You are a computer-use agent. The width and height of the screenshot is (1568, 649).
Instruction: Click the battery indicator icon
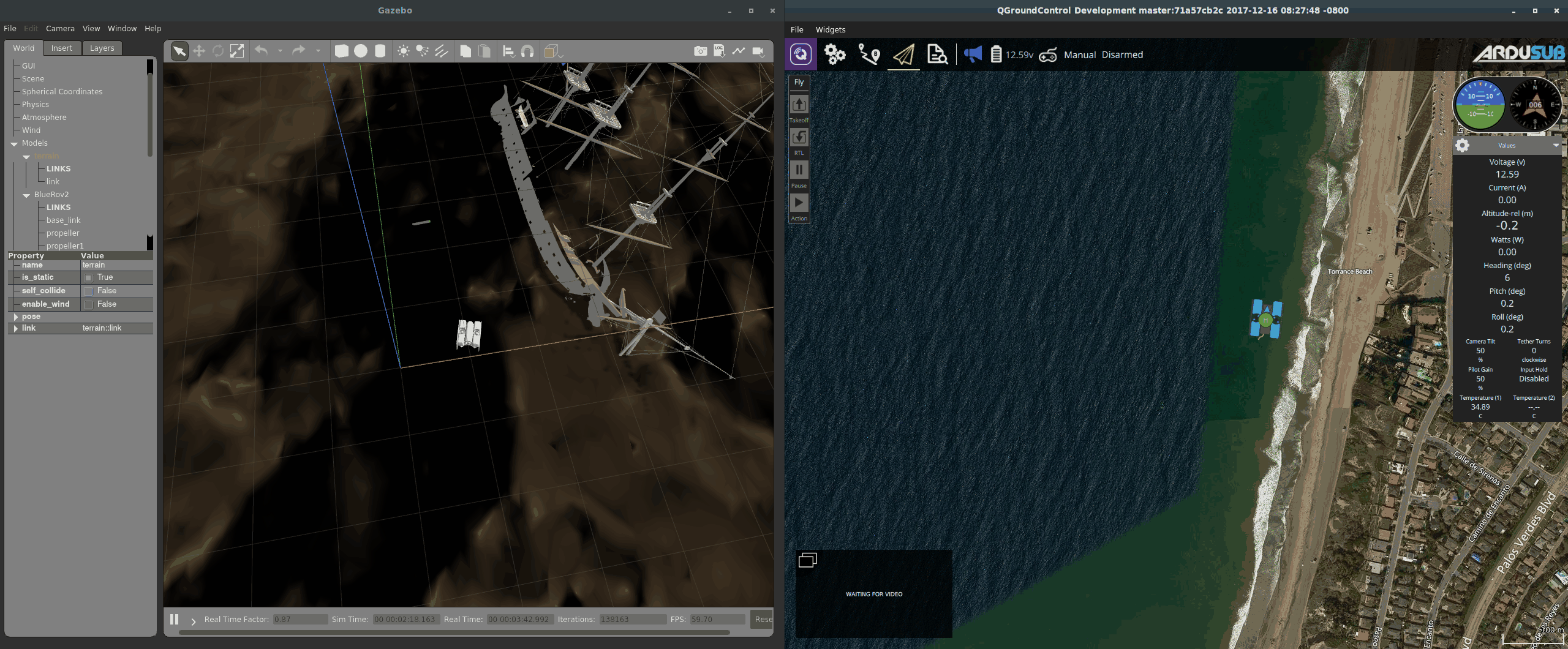point(996,54)
